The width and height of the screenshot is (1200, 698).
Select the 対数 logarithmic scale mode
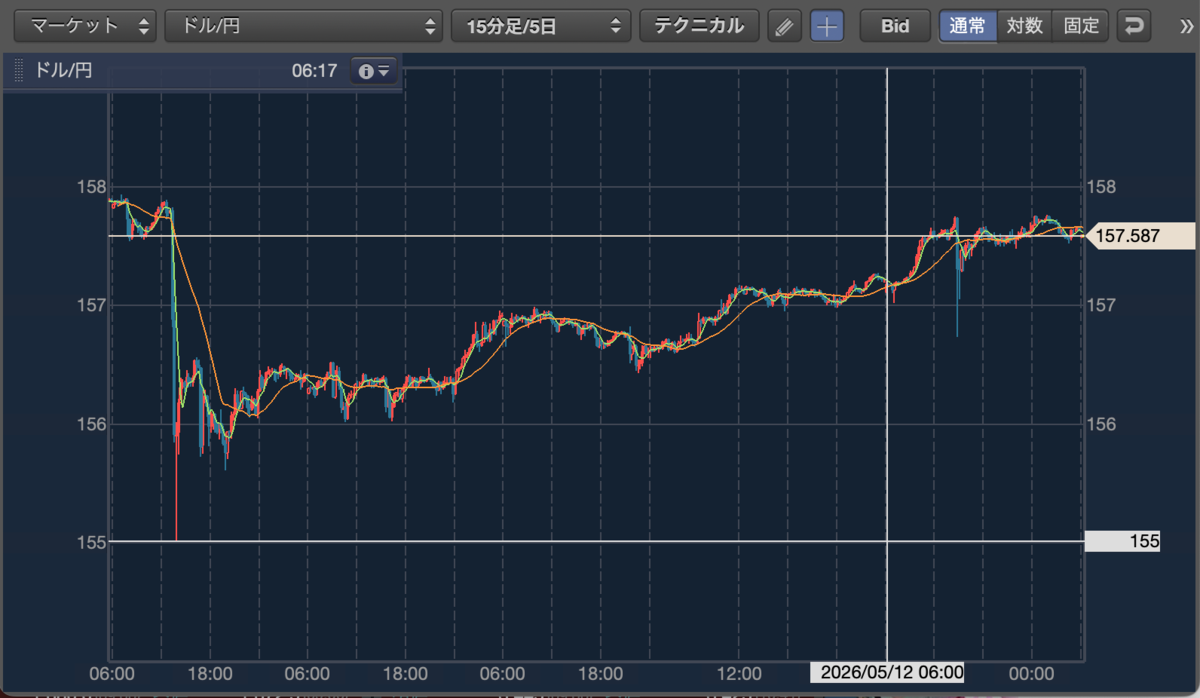click(x=1025, y=26)
